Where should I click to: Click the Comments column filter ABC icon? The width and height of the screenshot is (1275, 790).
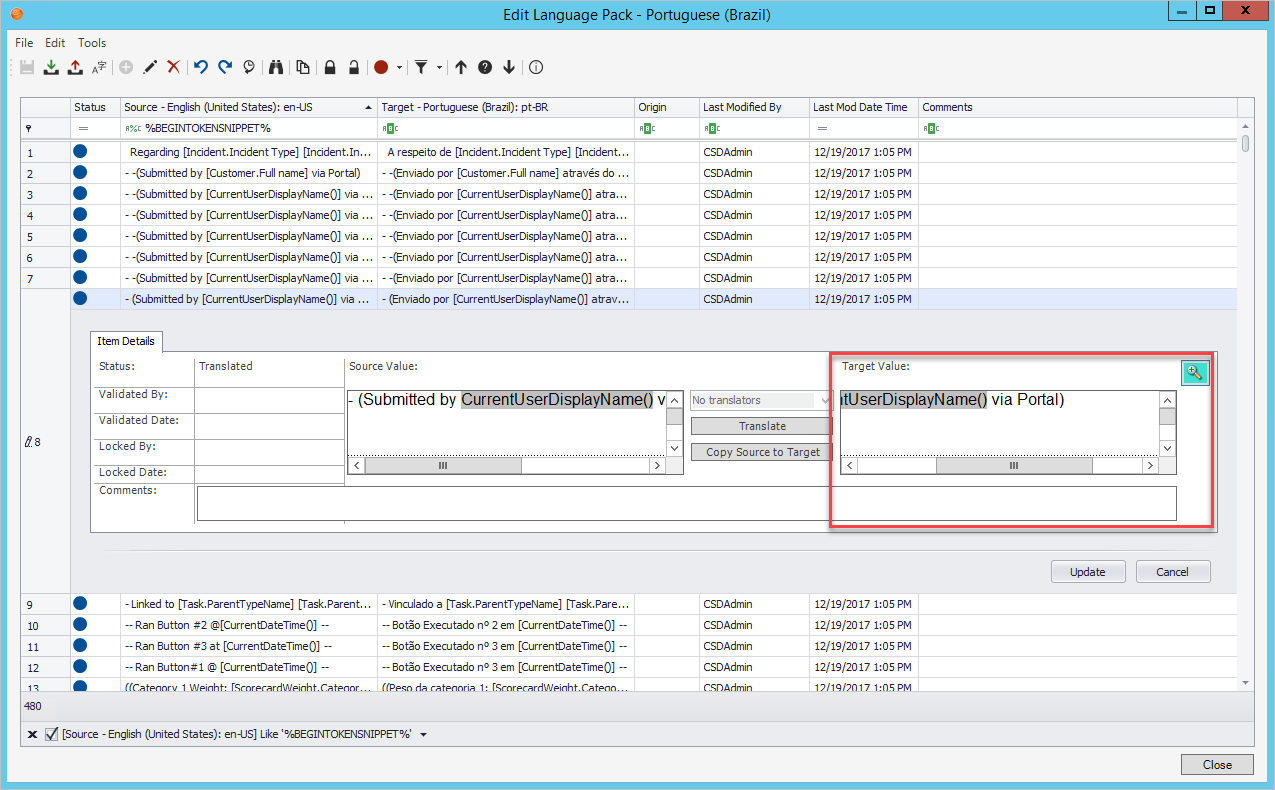[x=931, y=129]
